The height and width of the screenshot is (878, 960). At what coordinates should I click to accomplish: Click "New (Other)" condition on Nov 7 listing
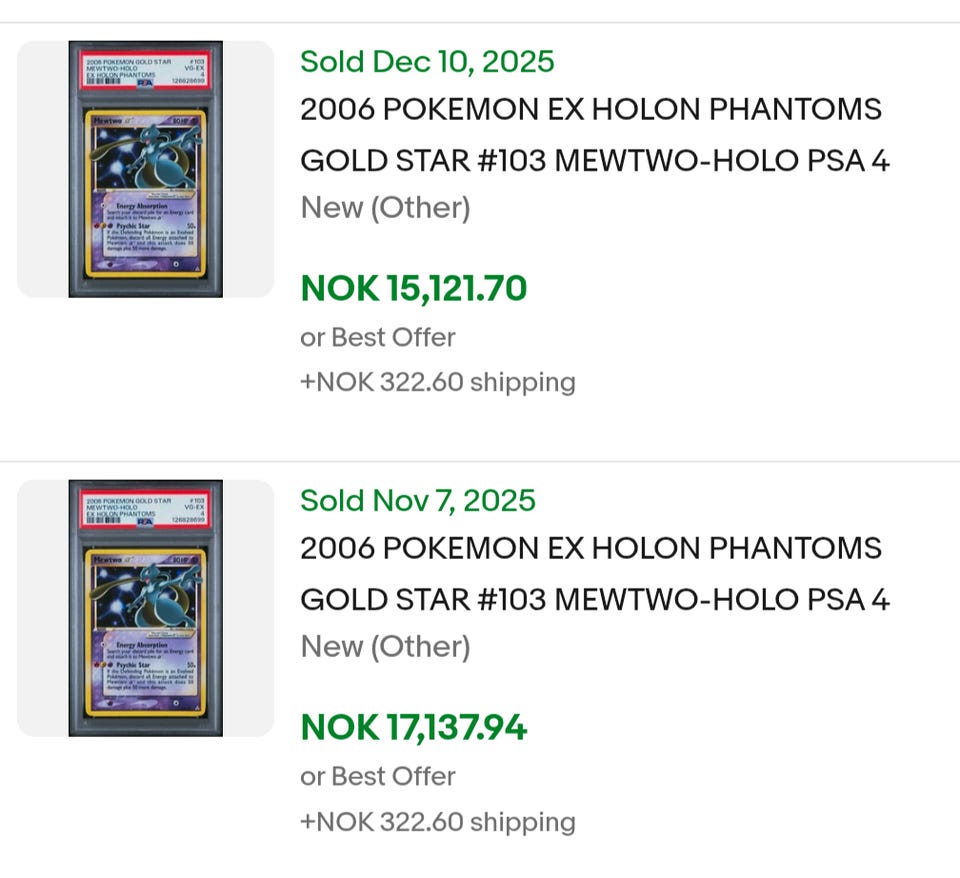click(x=385, y=647)
